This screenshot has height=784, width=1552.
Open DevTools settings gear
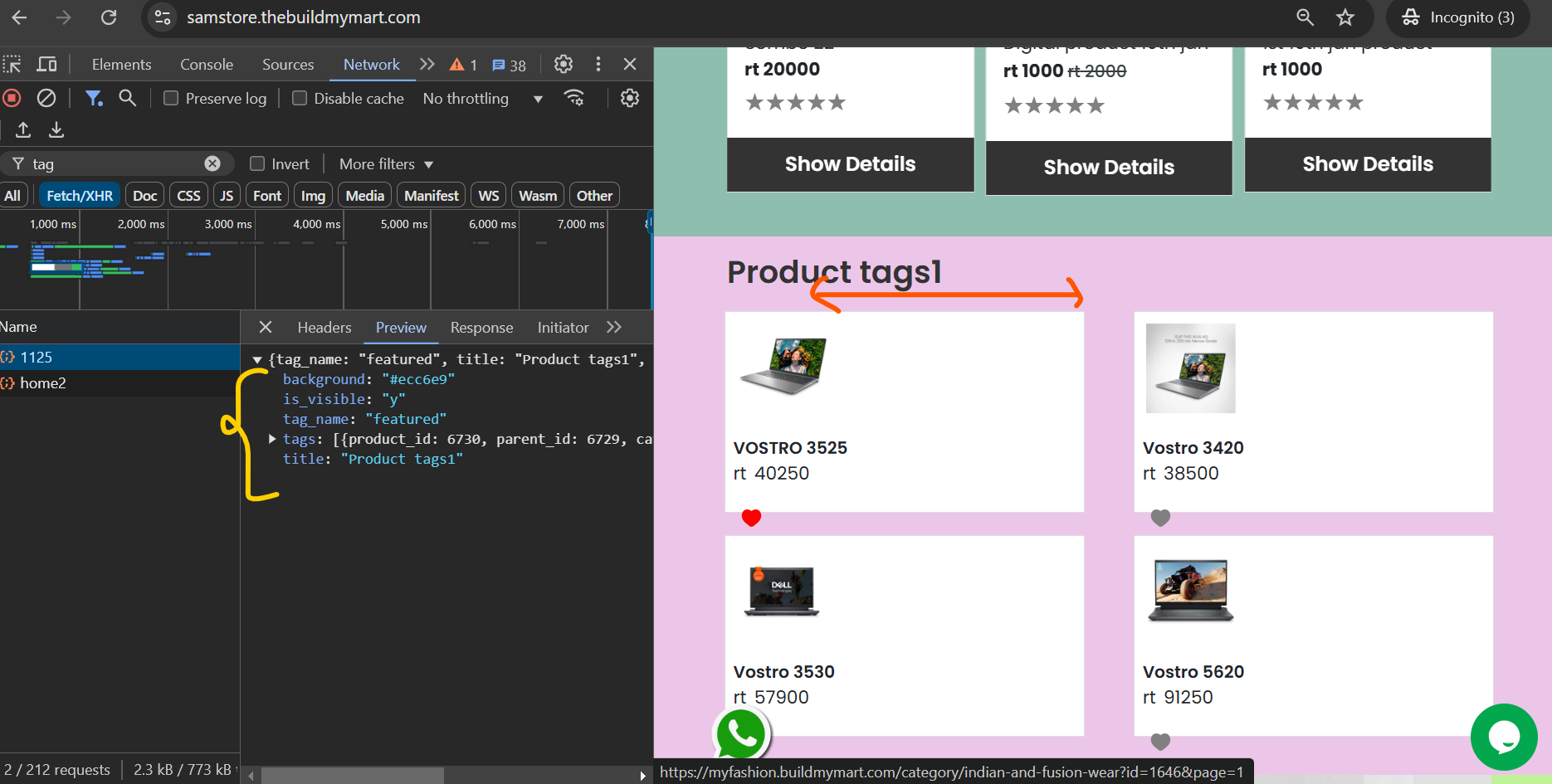click(x=564, y=64)
